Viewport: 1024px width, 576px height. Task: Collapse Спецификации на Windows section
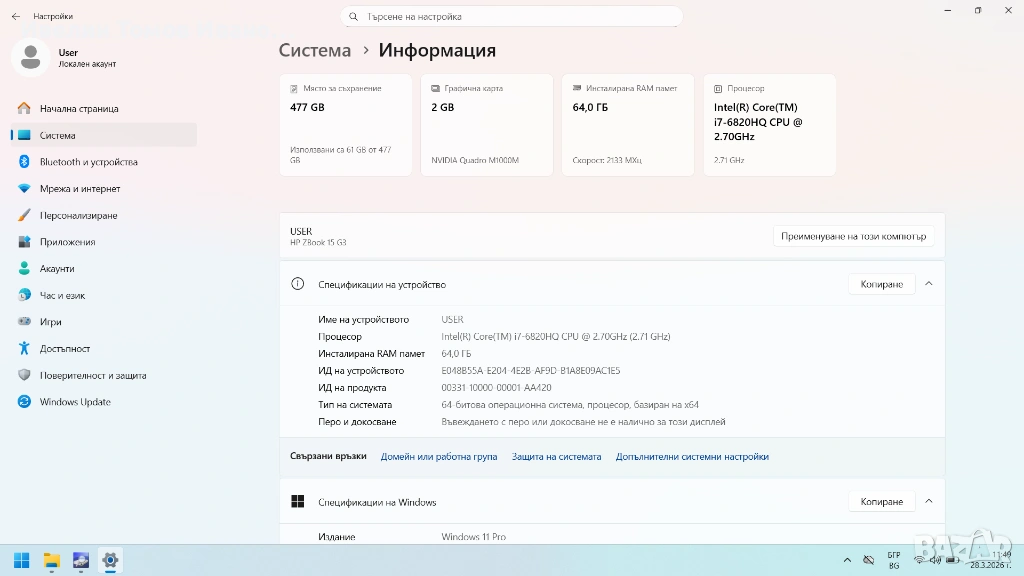click(x=928, y=501)
